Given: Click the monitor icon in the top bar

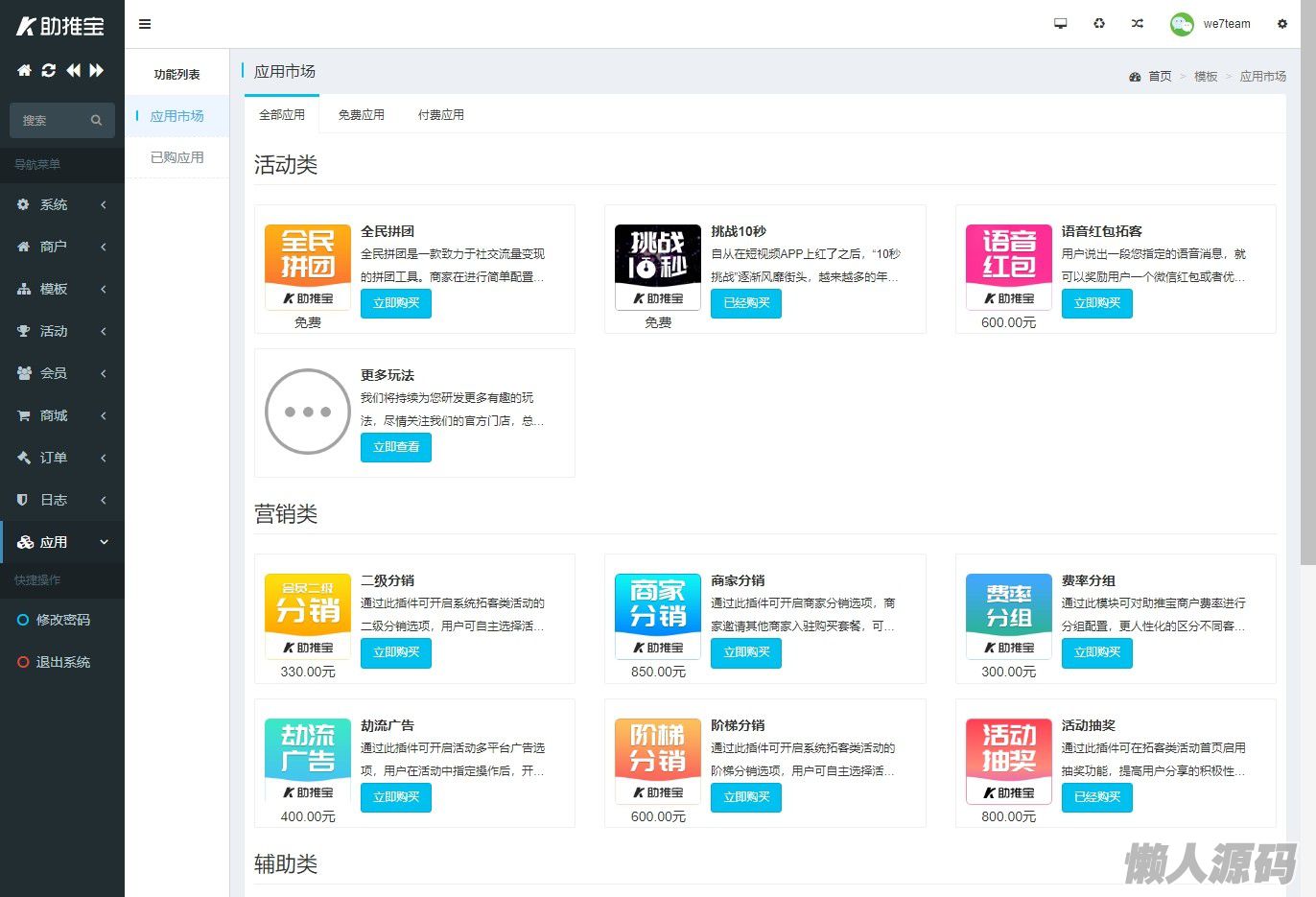Looking at the screenshot, I should point(1060,24).
